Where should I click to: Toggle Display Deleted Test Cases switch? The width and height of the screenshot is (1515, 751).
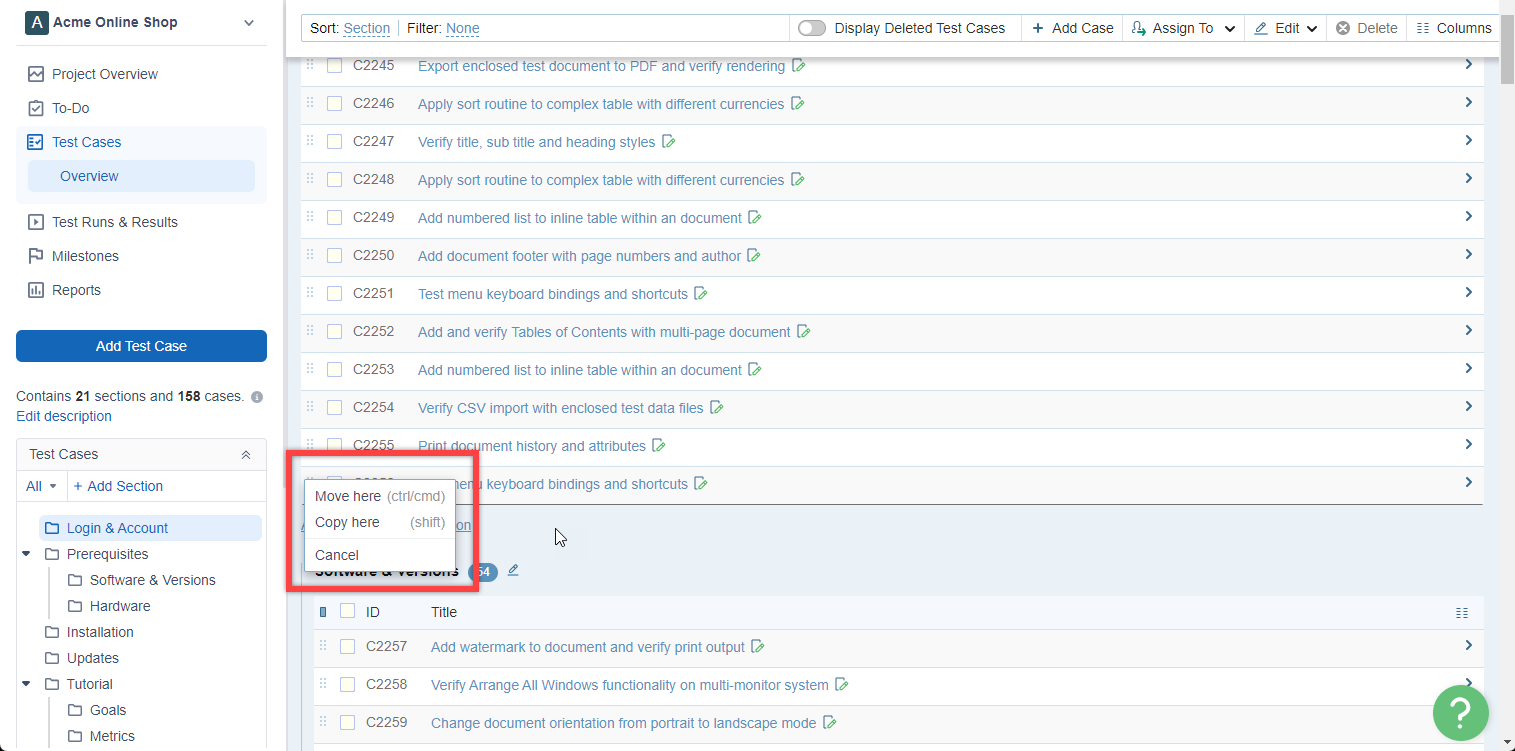[x=812, y=28]
